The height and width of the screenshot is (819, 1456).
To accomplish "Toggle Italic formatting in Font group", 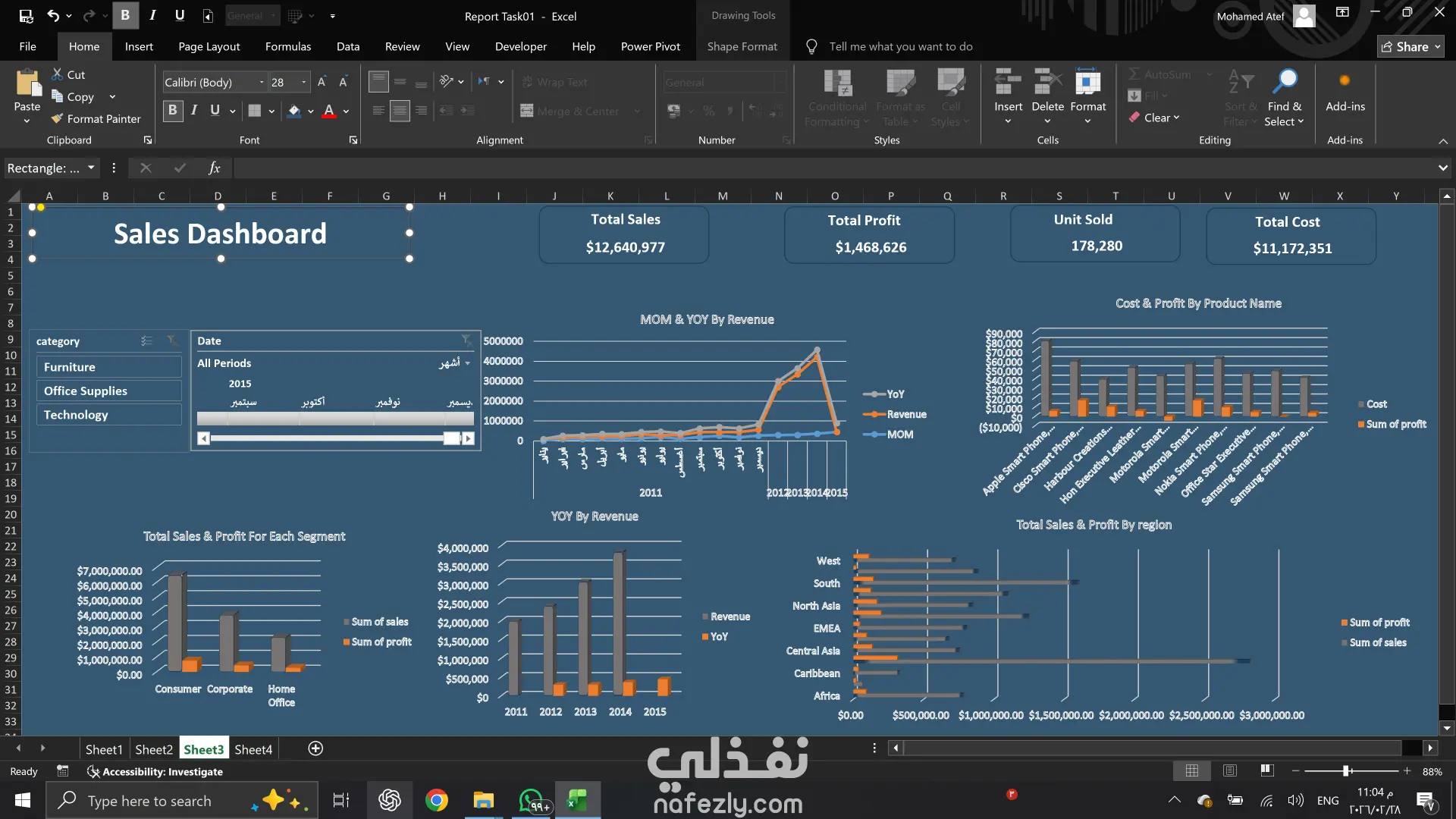I will point(194,111).
